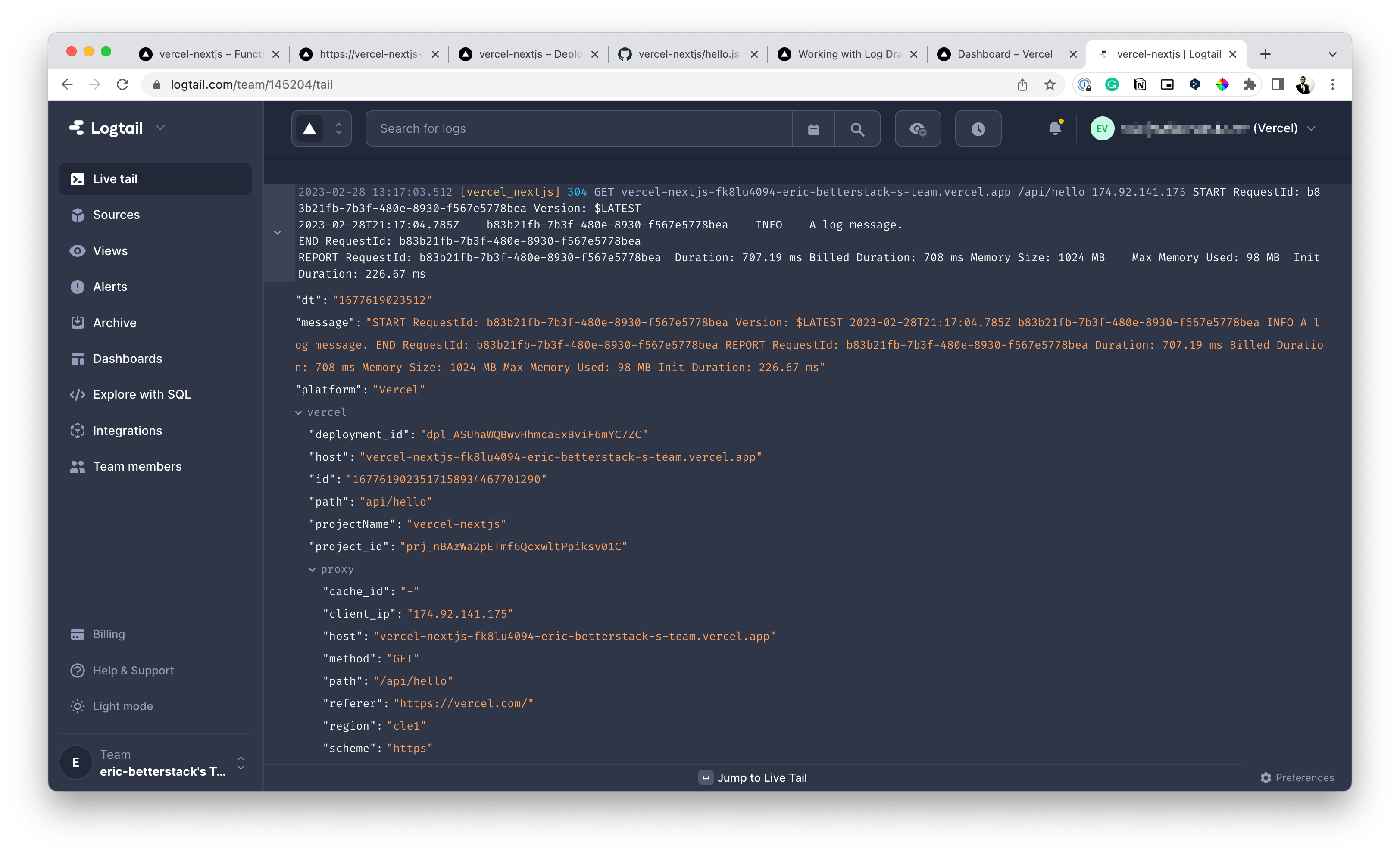Collapse the expanded log entry chevron
Screen dimensions: 1400x855
[x=277, y=232]
